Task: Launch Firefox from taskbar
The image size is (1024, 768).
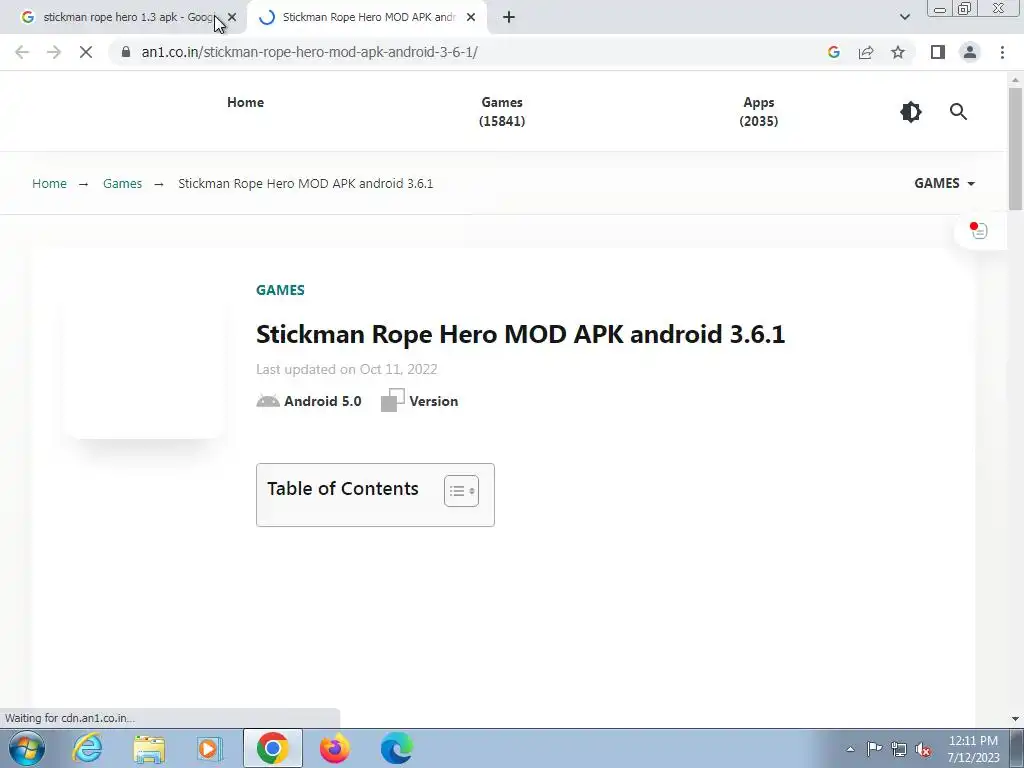Action: 334,748
